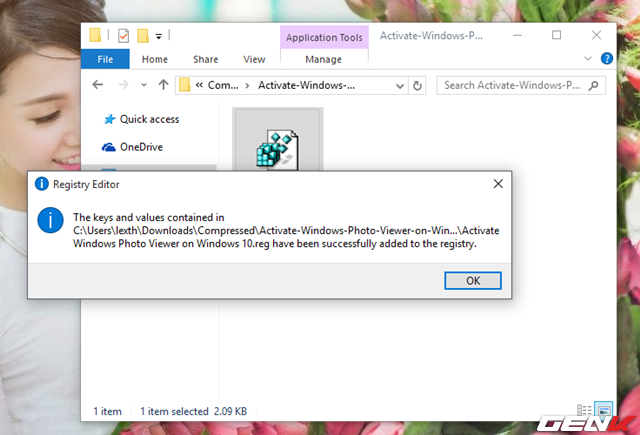Switch to details view in status bar

pyautogui.click(x=584, y=410)
